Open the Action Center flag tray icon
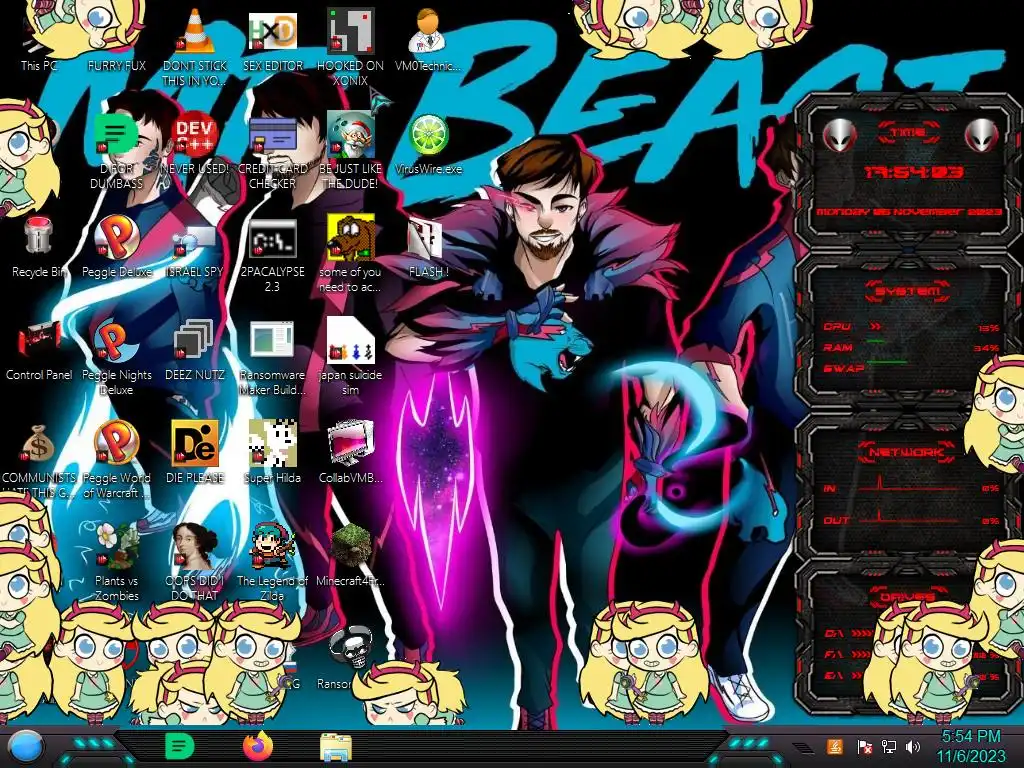This screenshot has width=1024, height=768. [x=865, y=746]
